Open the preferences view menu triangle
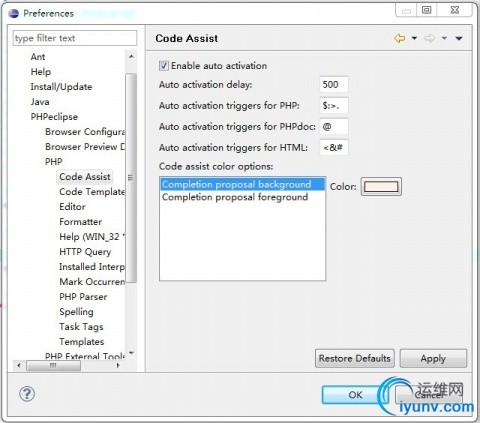Screen dimensions: 480x423 point(459,38)
